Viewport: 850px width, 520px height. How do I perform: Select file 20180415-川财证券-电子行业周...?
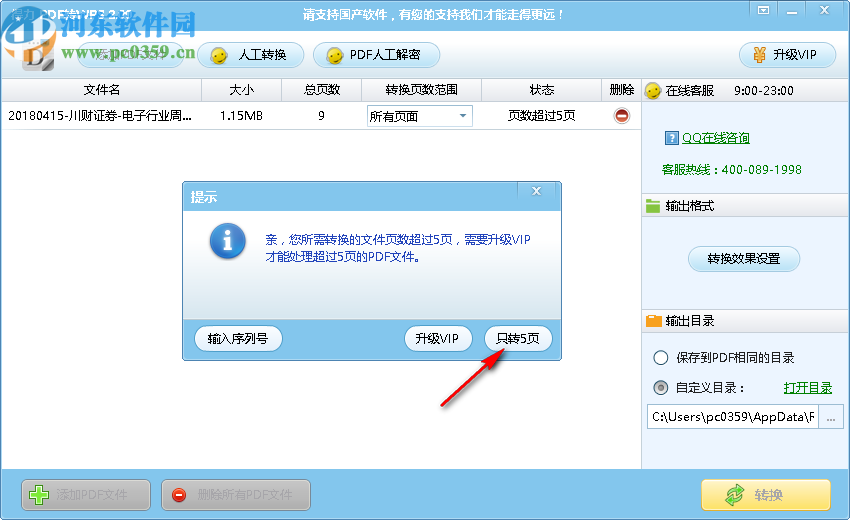(100, 115)
